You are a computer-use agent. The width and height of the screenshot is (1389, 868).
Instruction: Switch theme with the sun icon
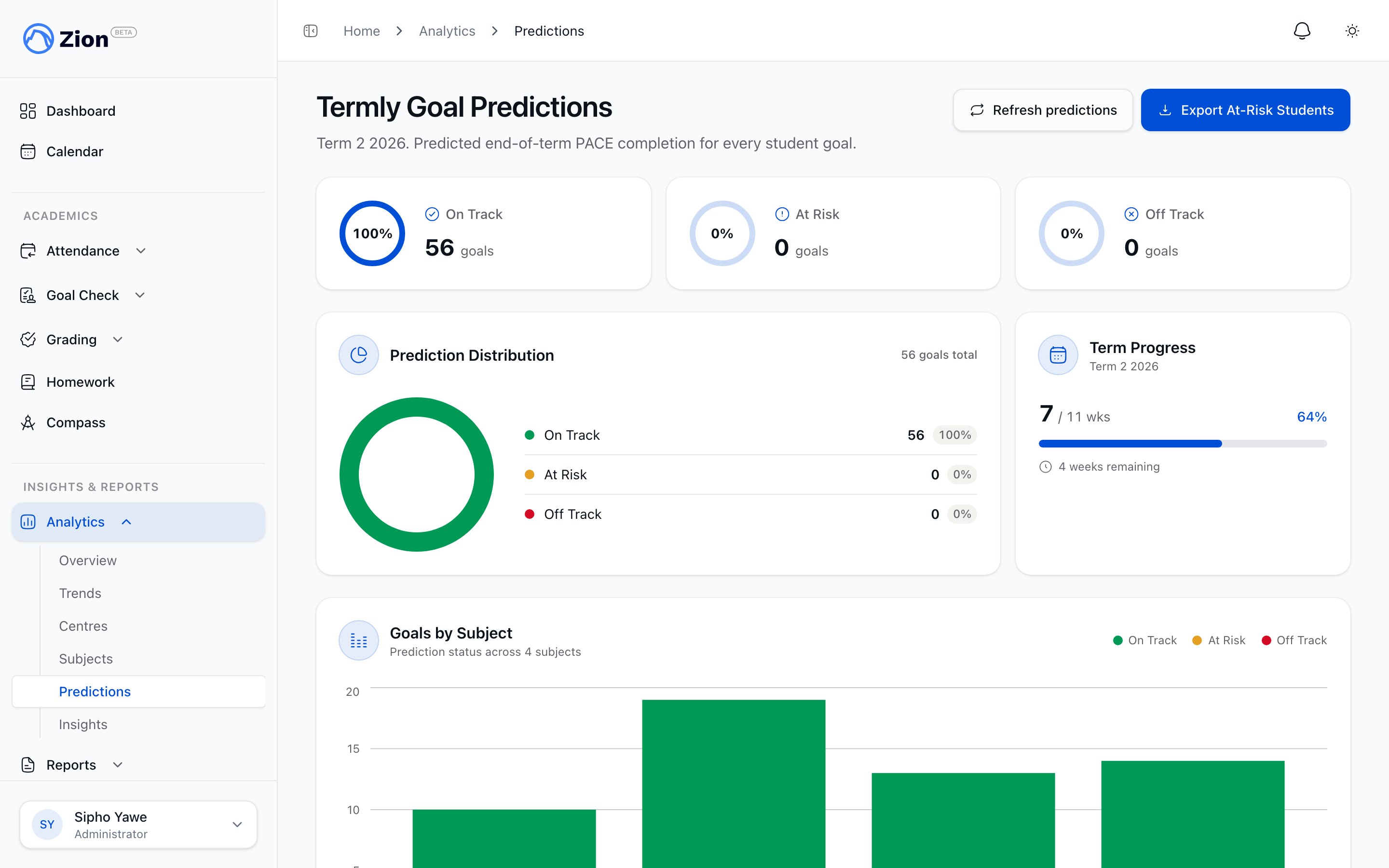click(x=1352, y=31)
